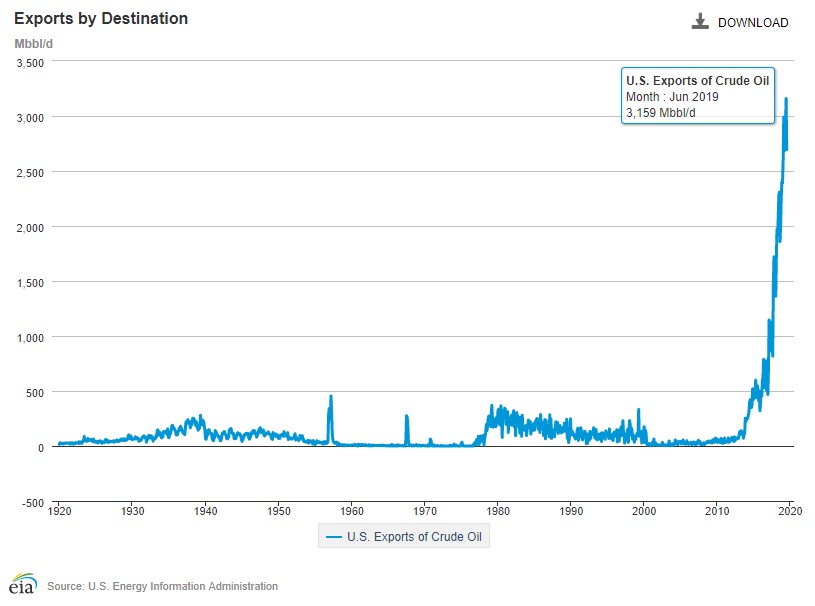Screen dimensions: 815x606
Task: Click the -500 y-axis label
Action: [x=34, y=503]
